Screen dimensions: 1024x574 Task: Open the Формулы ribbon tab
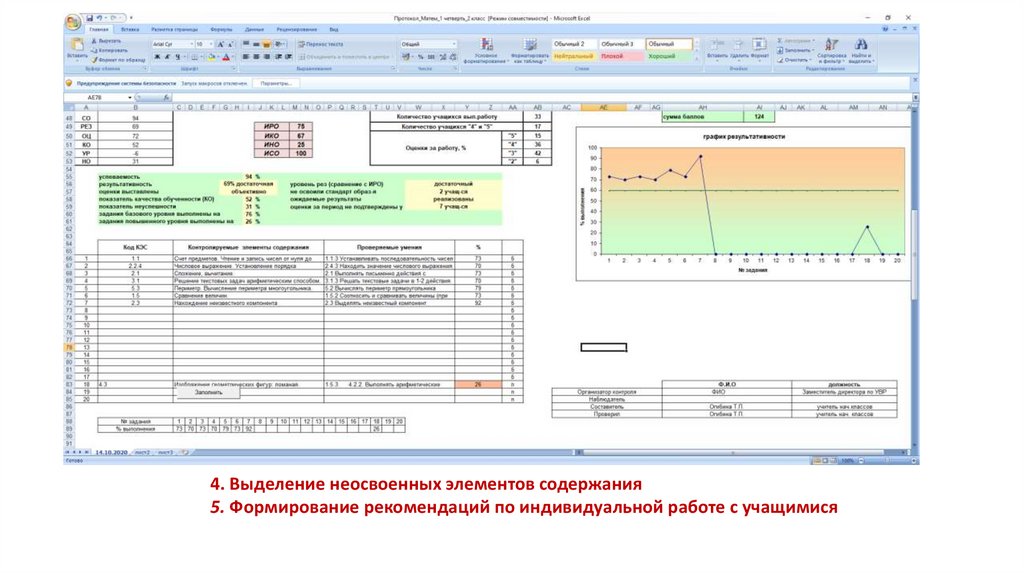(x=221, y=29)
